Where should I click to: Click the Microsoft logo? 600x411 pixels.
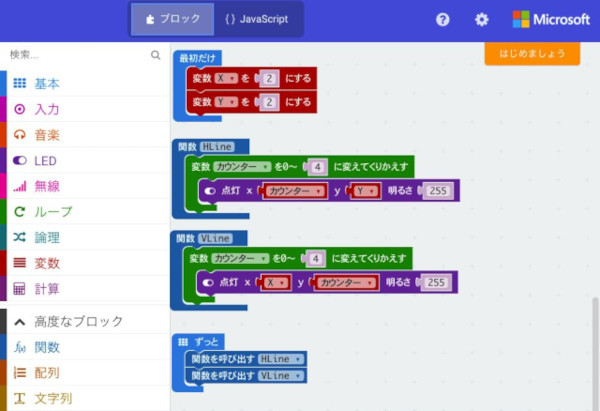[x=551, y=19]
